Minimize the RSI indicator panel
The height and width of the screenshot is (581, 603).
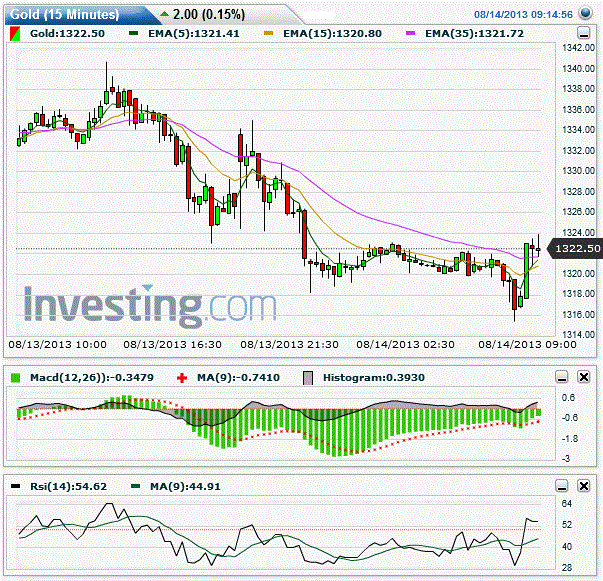tap(562, 486)
